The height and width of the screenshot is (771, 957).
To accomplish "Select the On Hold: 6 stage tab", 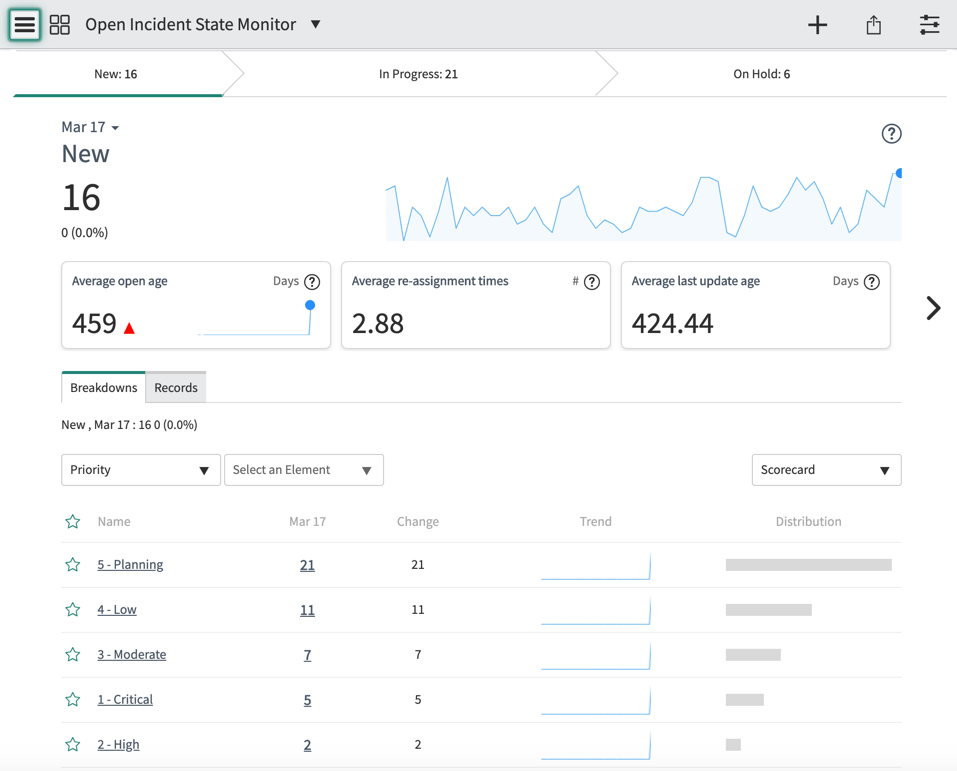I will pos(761,74).
